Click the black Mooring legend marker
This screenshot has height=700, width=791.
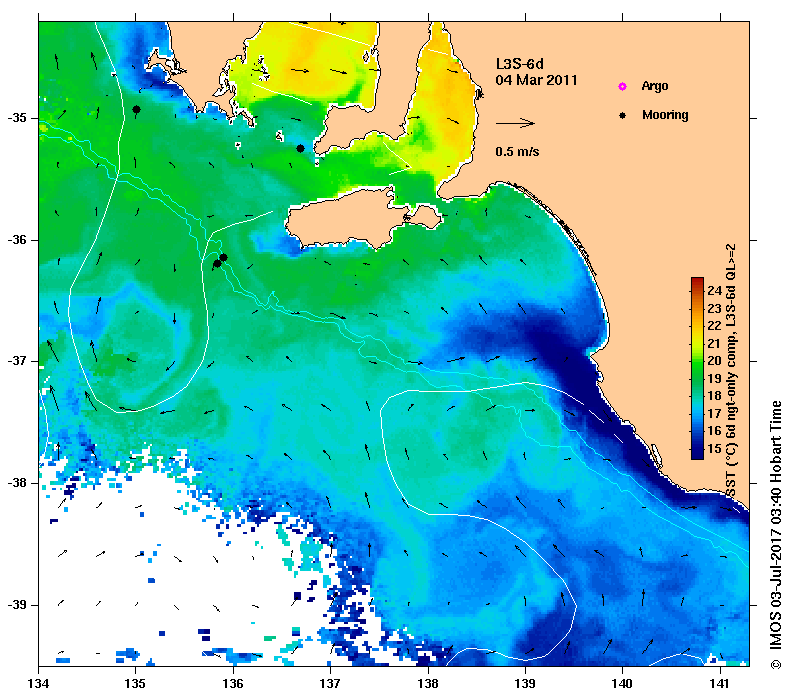(623, 115)
